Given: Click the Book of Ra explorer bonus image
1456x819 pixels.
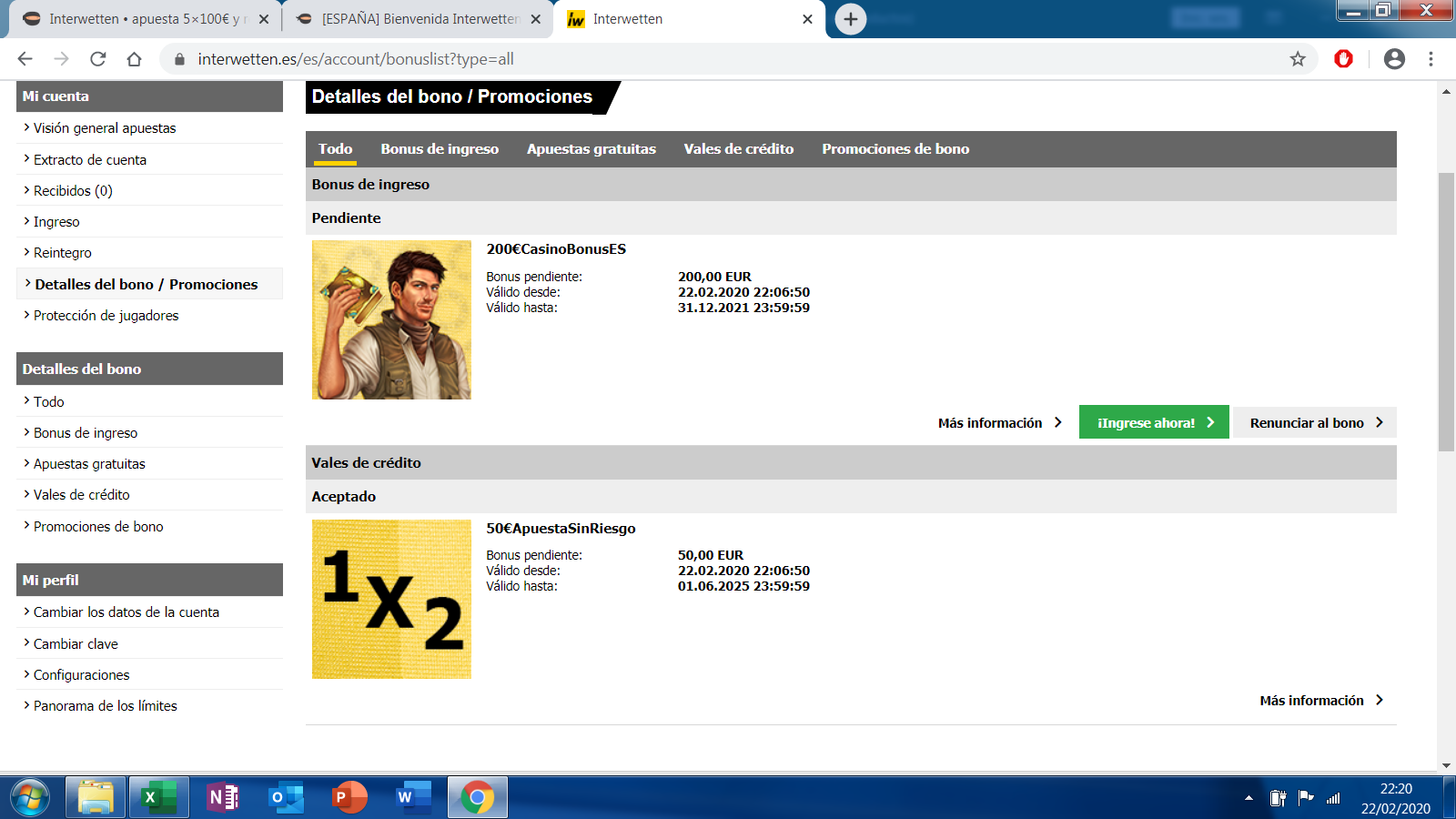Looking at the screenshot, I should click(391, 320).
